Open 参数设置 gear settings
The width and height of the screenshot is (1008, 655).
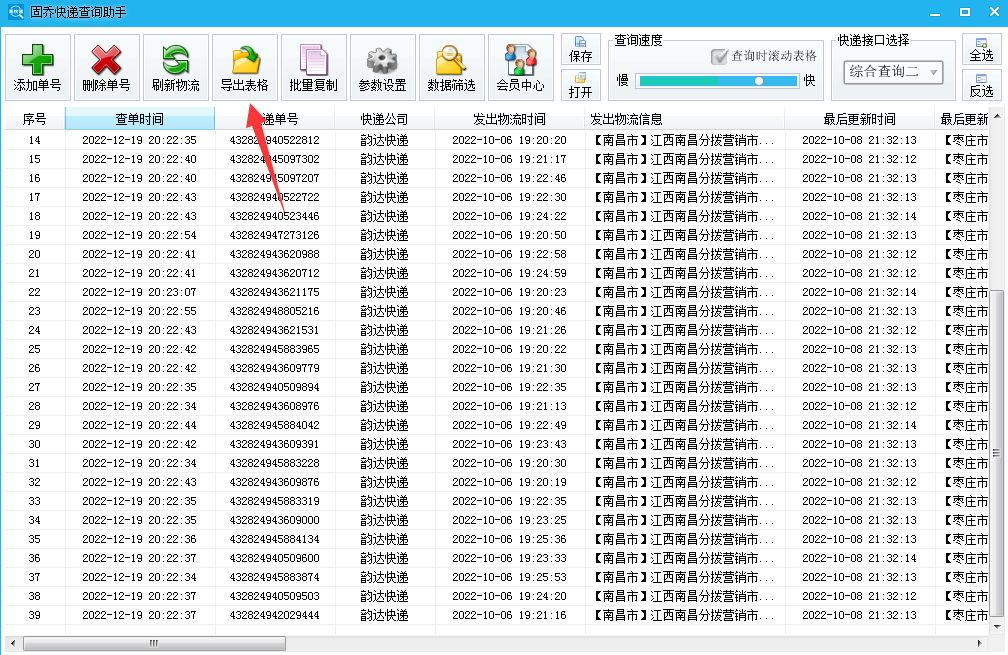382,67
